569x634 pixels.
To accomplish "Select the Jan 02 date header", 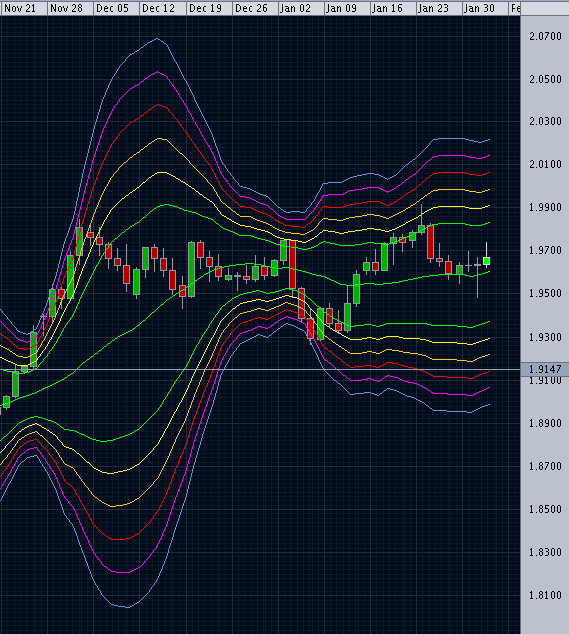I will pyautogui.click(x=295, y=8).
